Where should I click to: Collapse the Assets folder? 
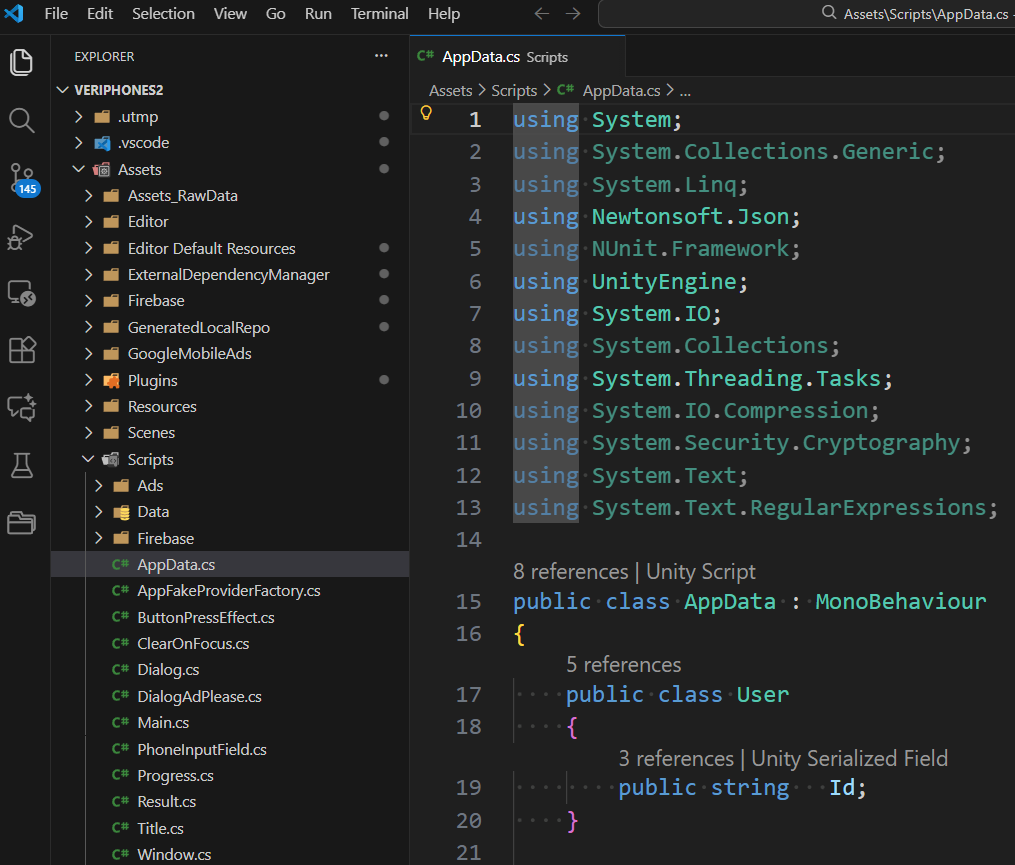(79, 170)
